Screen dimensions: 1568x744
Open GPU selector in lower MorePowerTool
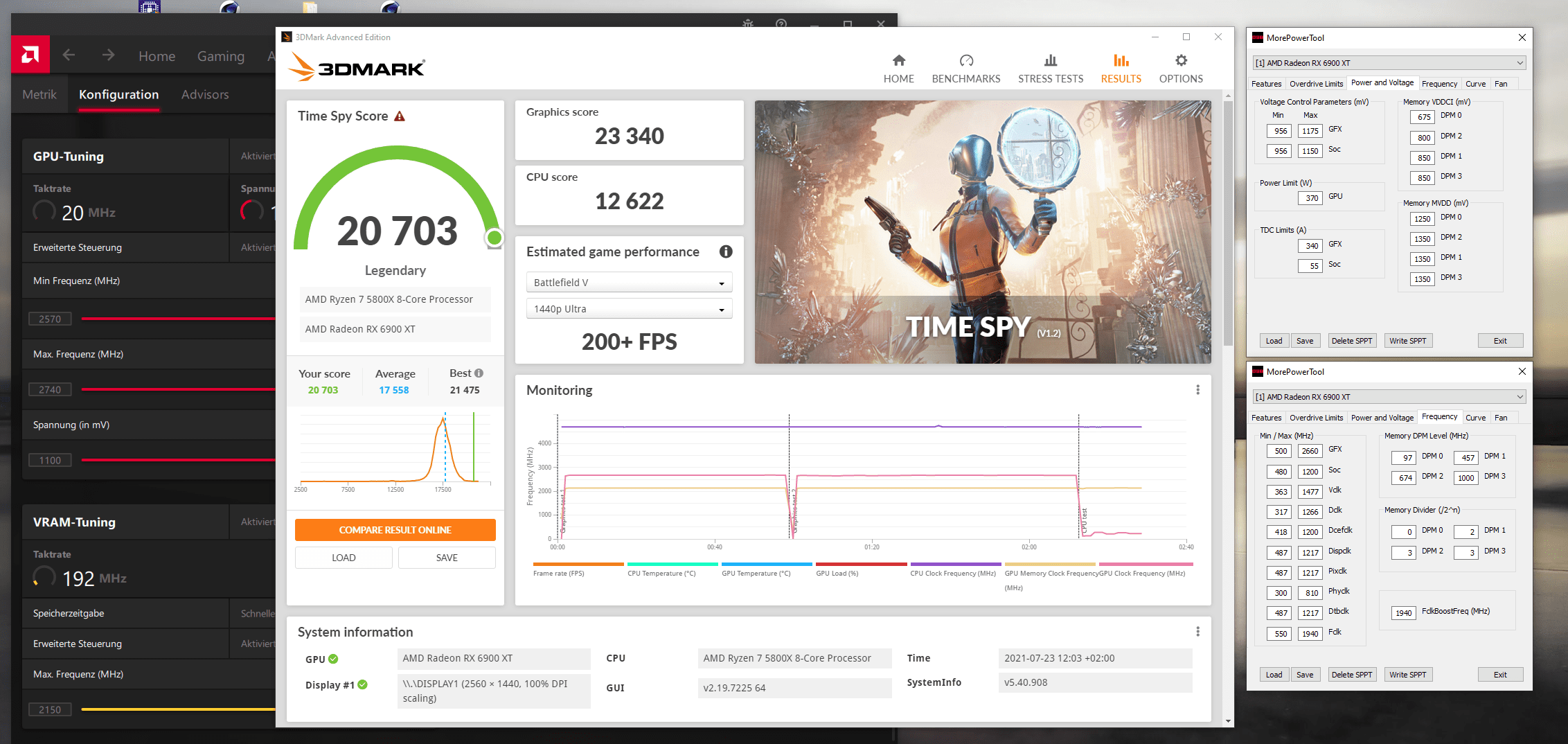pyautogui.click(x=1389, y=397)
